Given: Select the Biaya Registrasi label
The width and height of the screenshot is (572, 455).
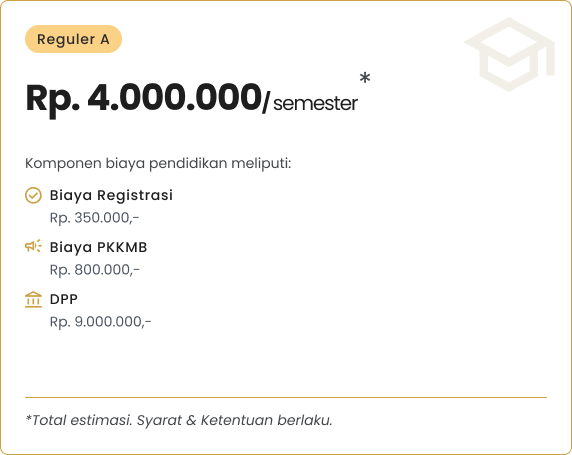Looking at the screenshot, I should coord(111,195).
